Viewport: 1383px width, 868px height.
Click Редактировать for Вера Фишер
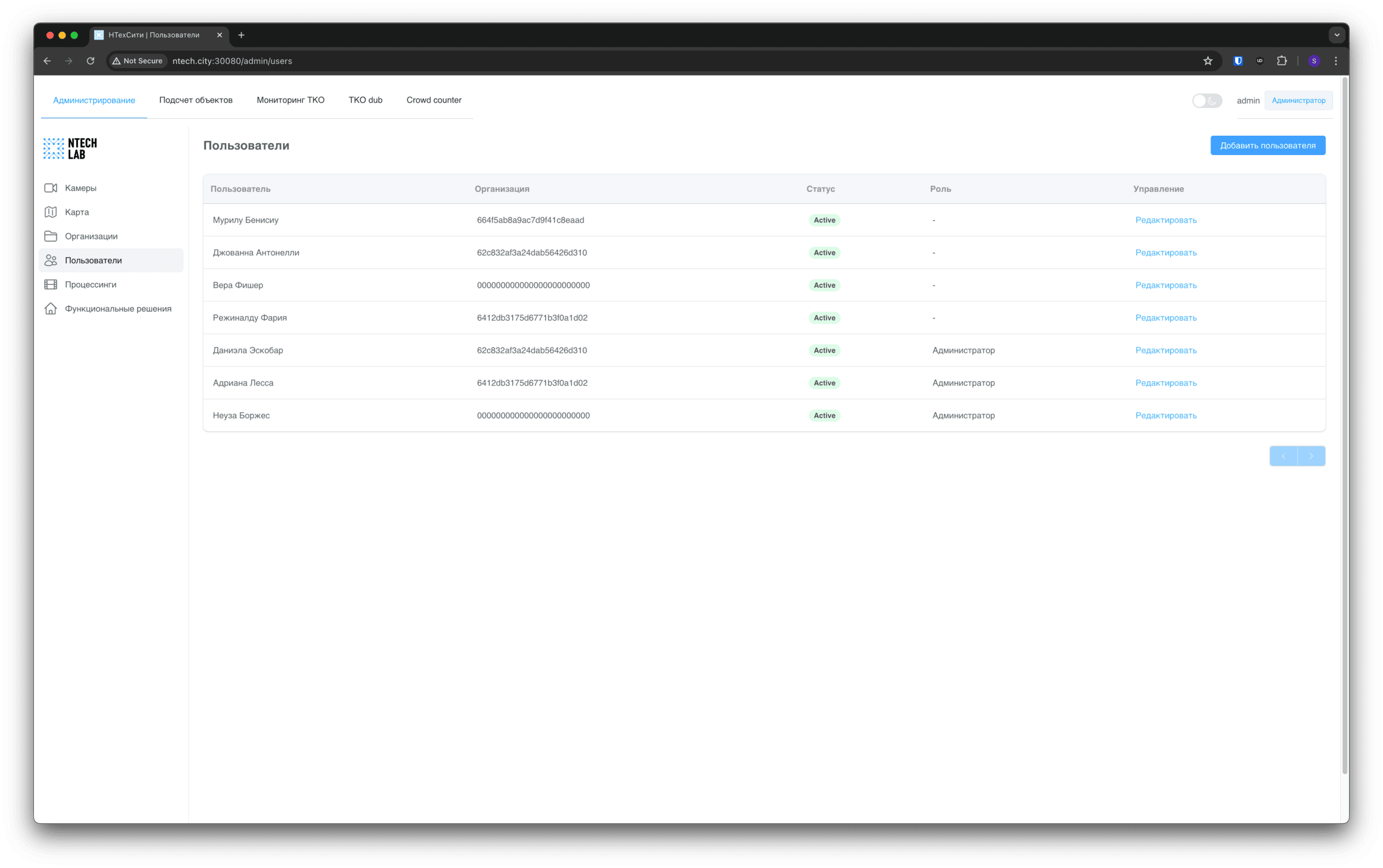(x=1166, y=285)
